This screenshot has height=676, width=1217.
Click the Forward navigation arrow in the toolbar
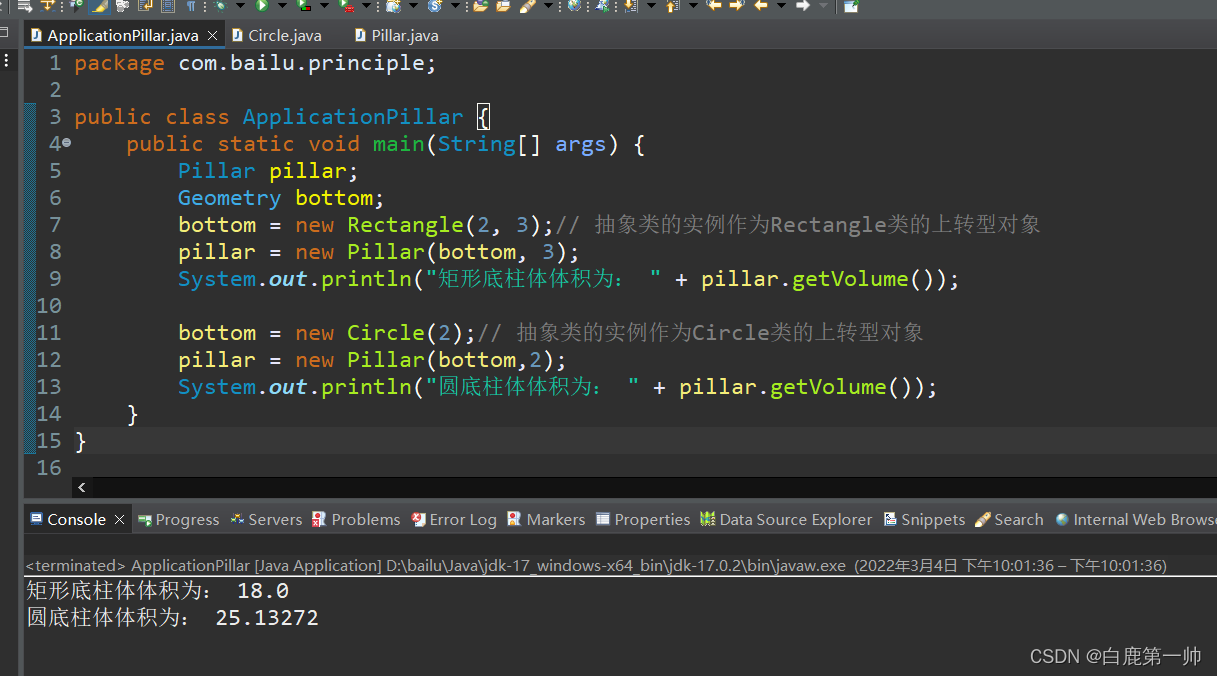(x=802, y=5)
